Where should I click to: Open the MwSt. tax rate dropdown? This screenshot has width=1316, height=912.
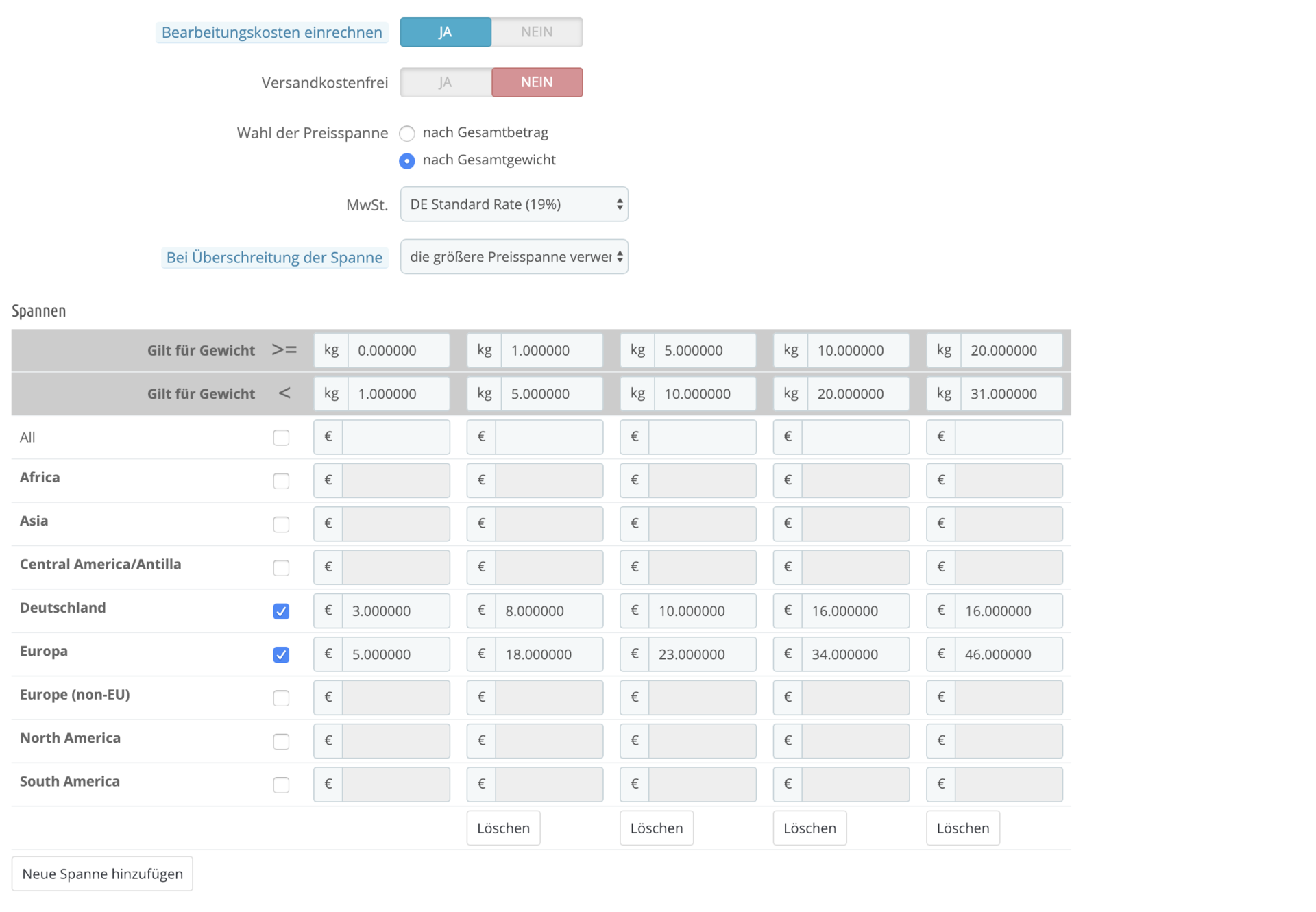pyautogui.click(x=514, y=204)
